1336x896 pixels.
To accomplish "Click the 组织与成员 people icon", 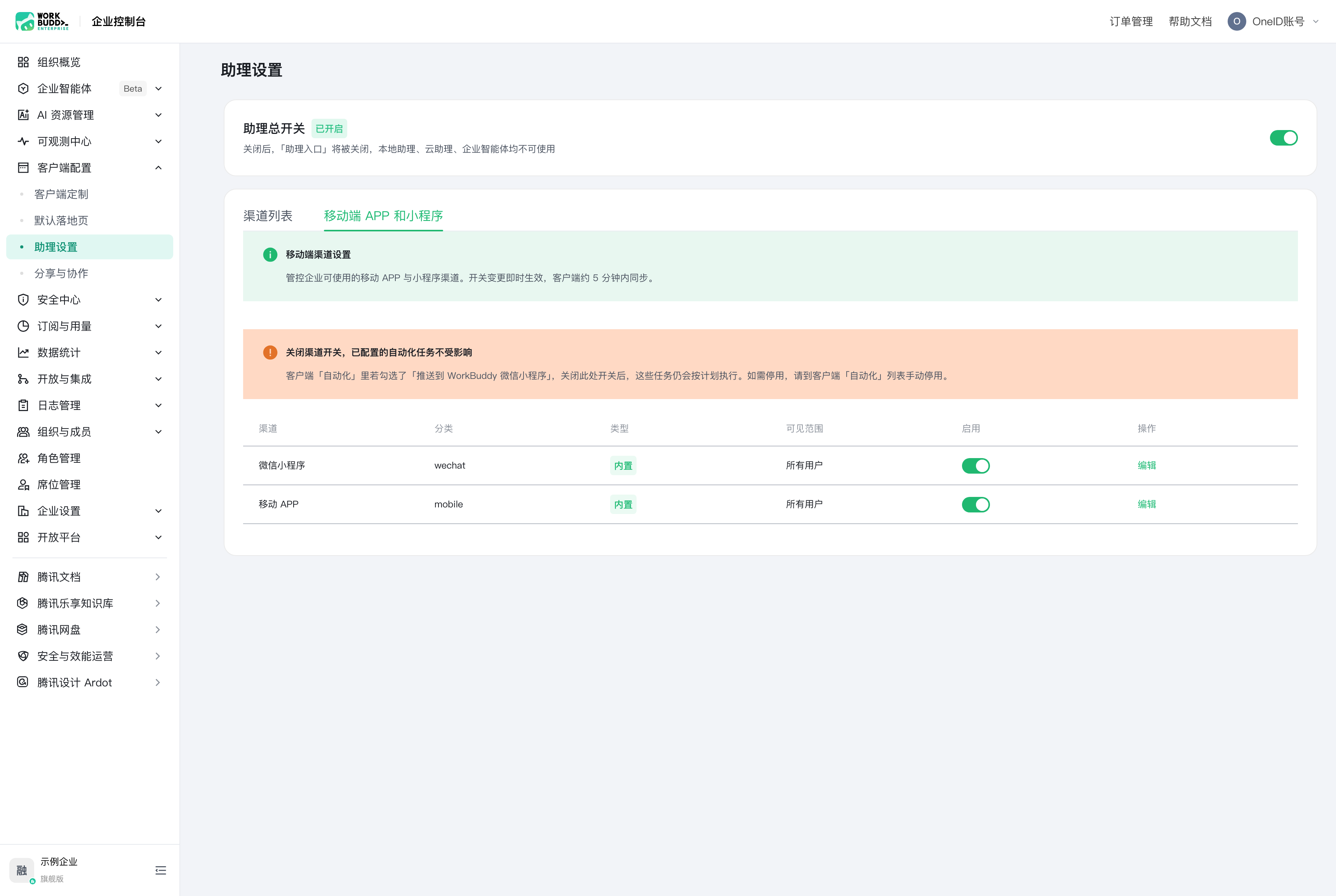I will coord(23,431).
